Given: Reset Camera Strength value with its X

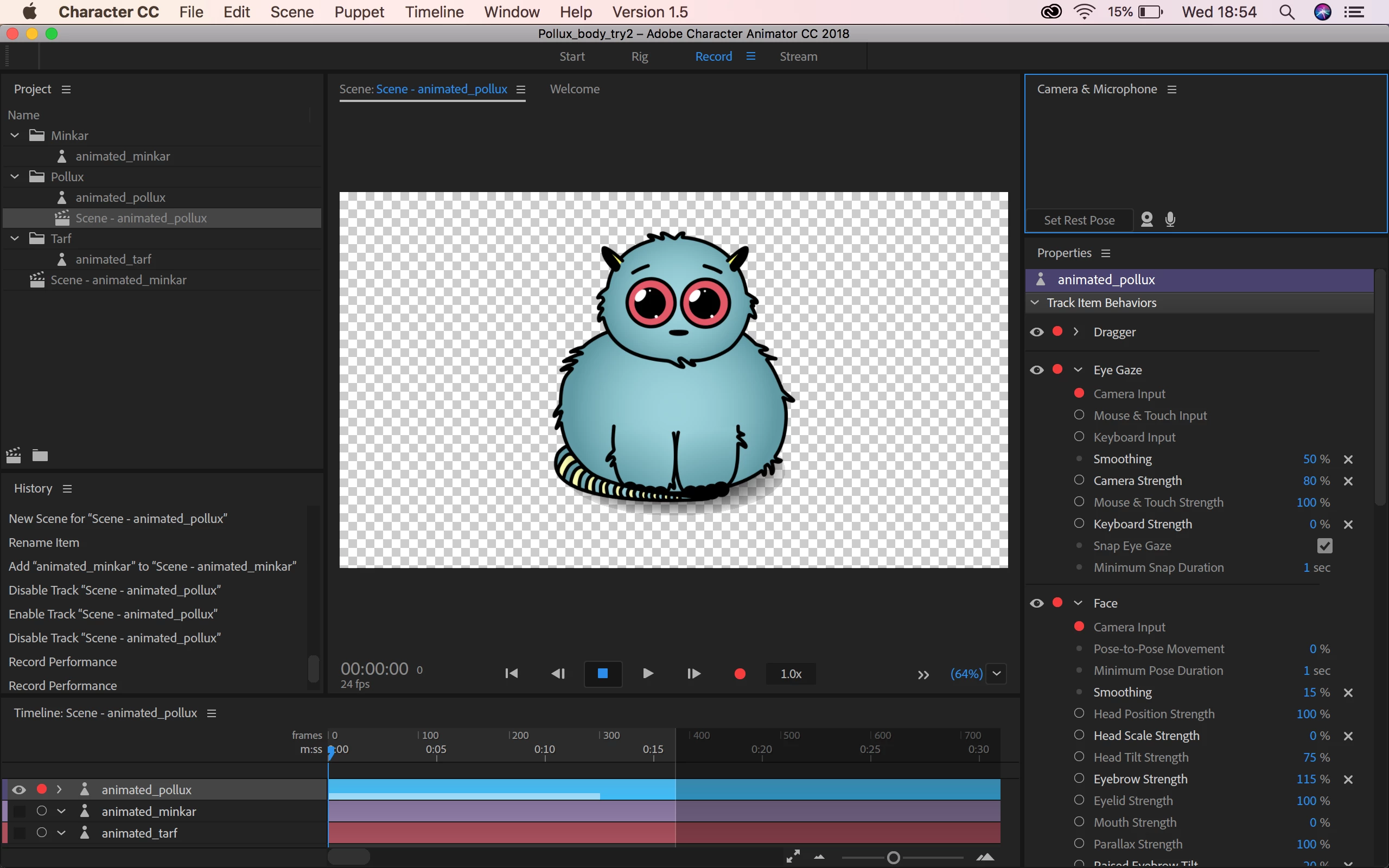Looking at the screenshot, I should point(1348,481).
